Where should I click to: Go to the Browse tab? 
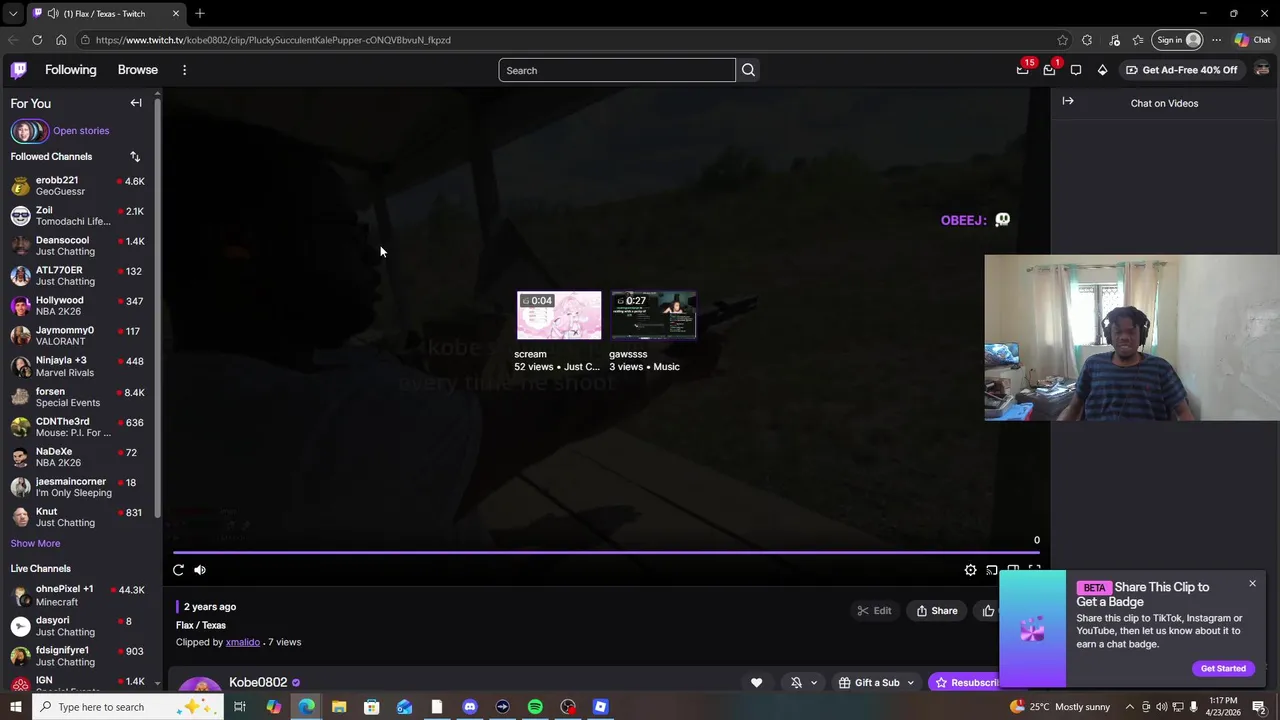(x=138, y=70)
